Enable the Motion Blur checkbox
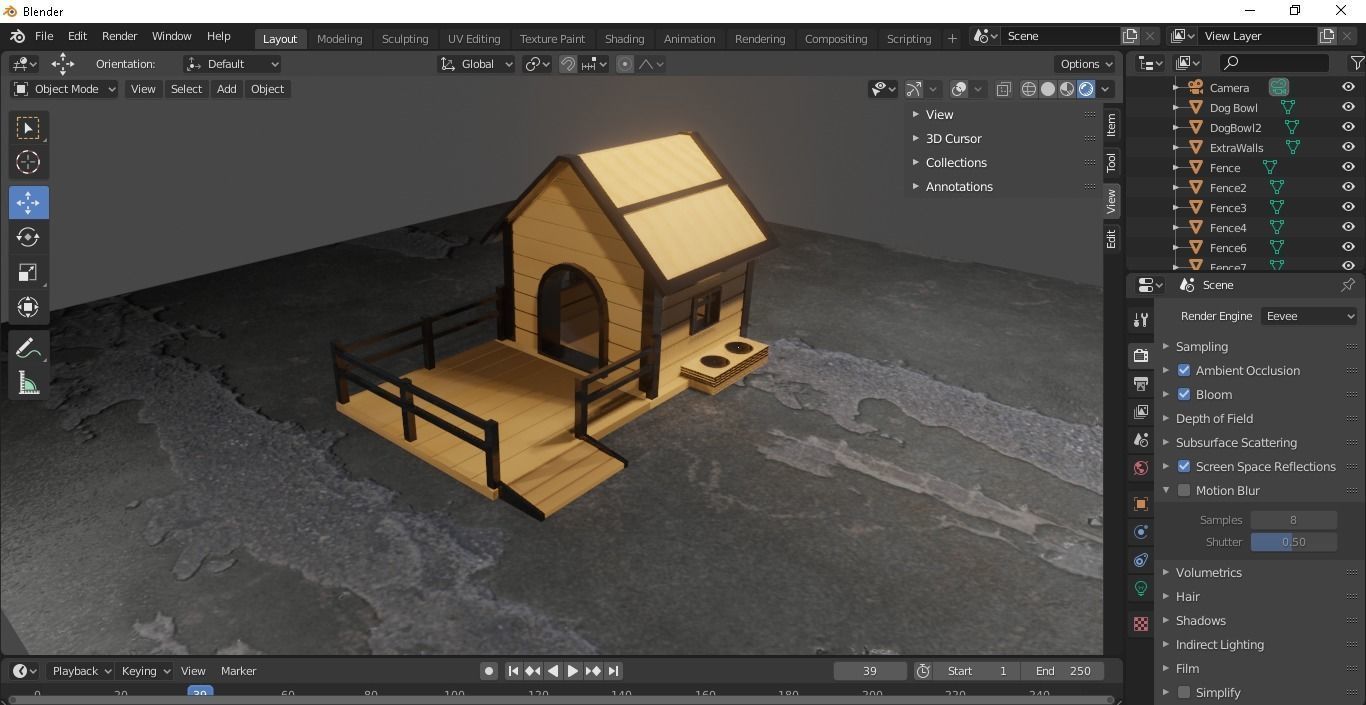 1184,490
